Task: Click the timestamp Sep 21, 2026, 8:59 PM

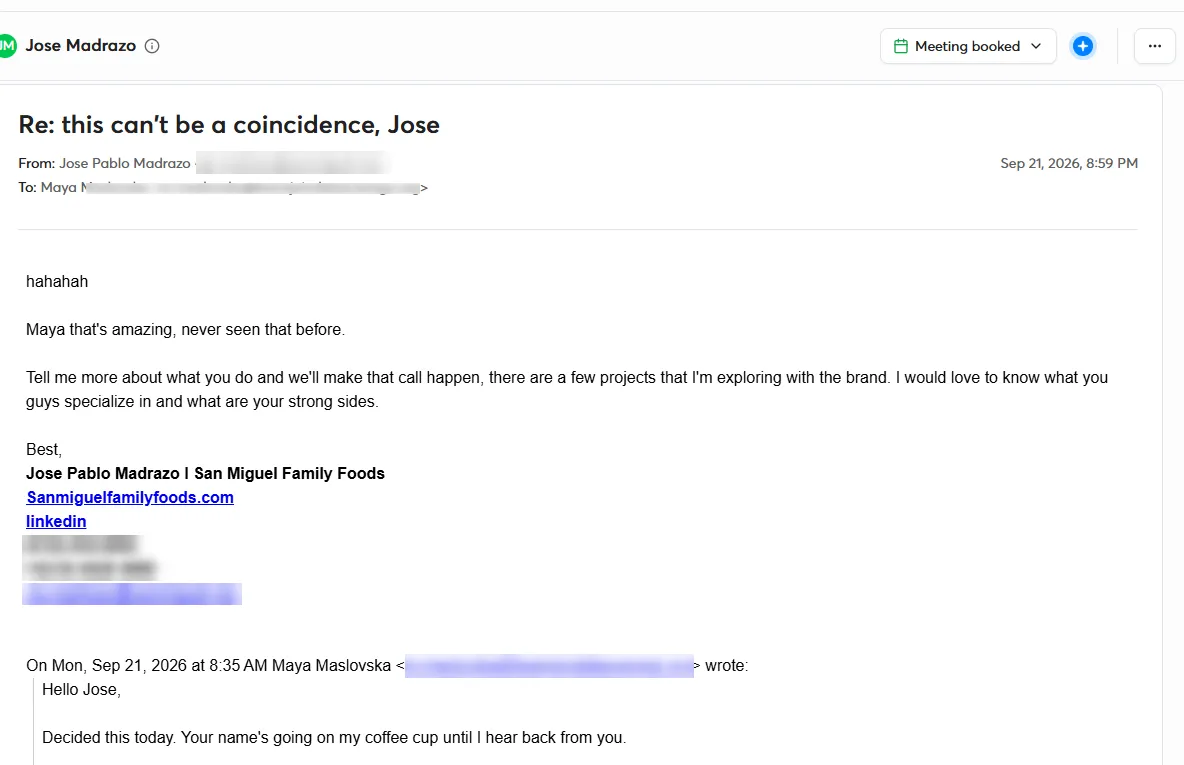Action: (1068, 163)
